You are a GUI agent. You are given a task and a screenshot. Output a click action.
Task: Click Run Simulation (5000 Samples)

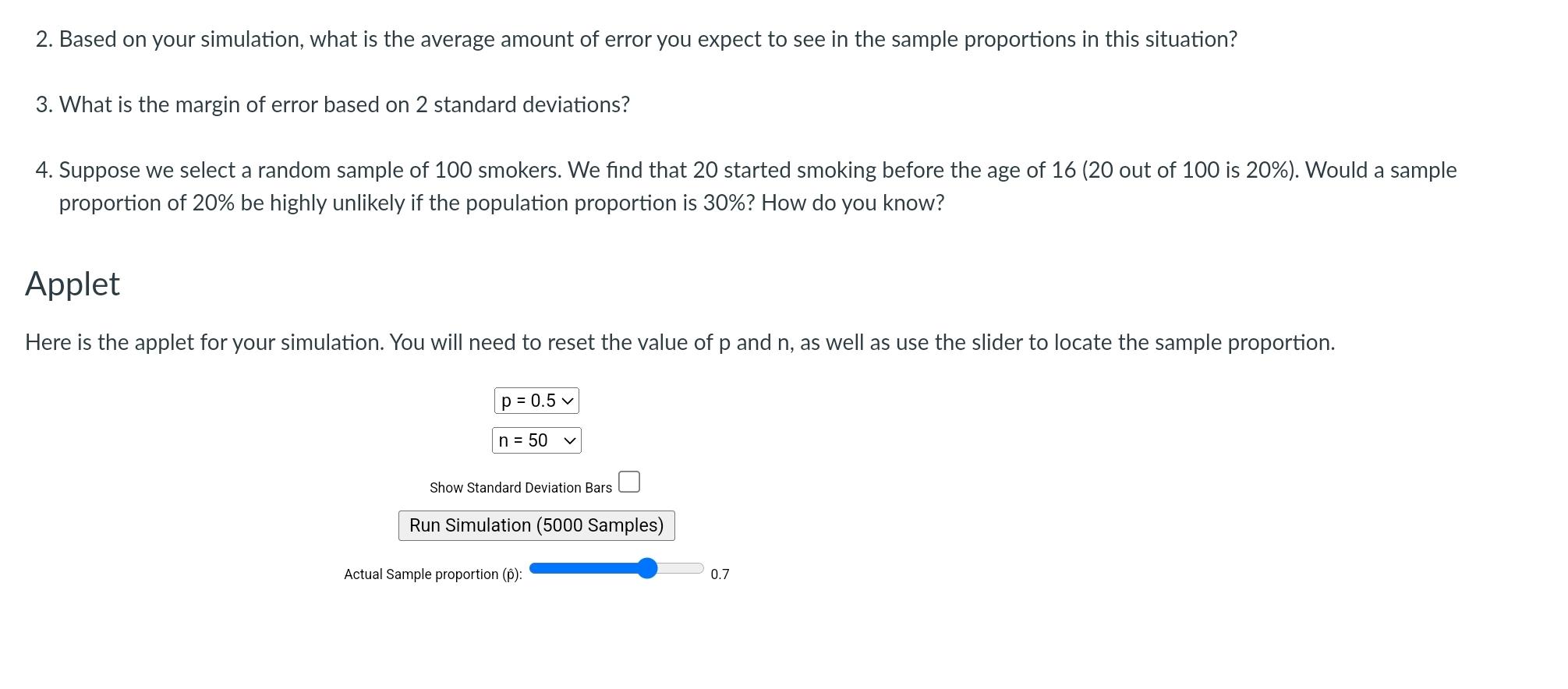point(536,525)
